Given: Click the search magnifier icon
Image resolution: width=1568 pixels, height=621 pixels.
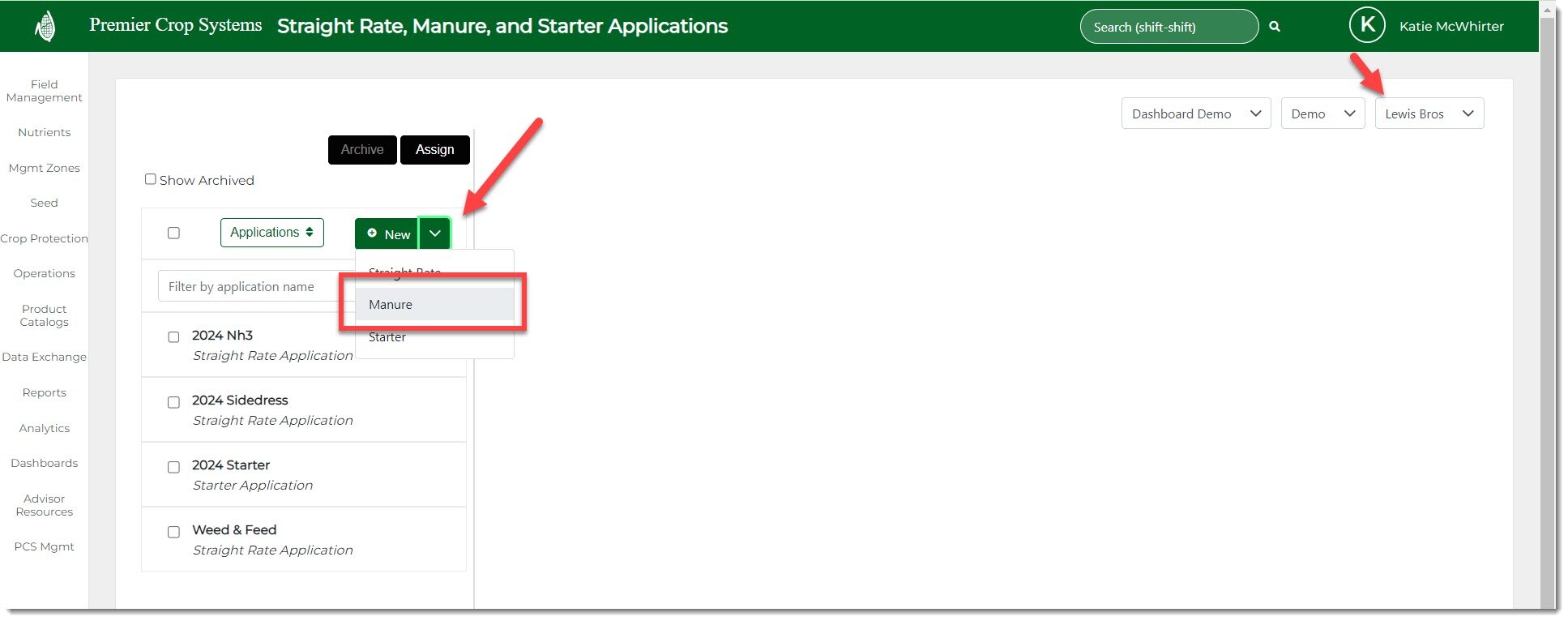Looking at the screenshot, I should [1275, 27].
